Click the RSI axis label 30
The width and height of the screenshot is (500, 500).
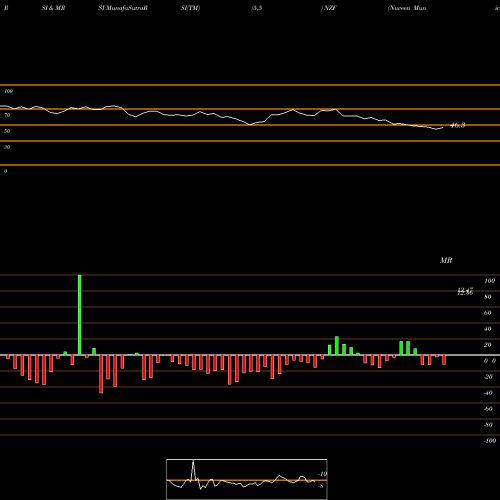click(7, 147)
